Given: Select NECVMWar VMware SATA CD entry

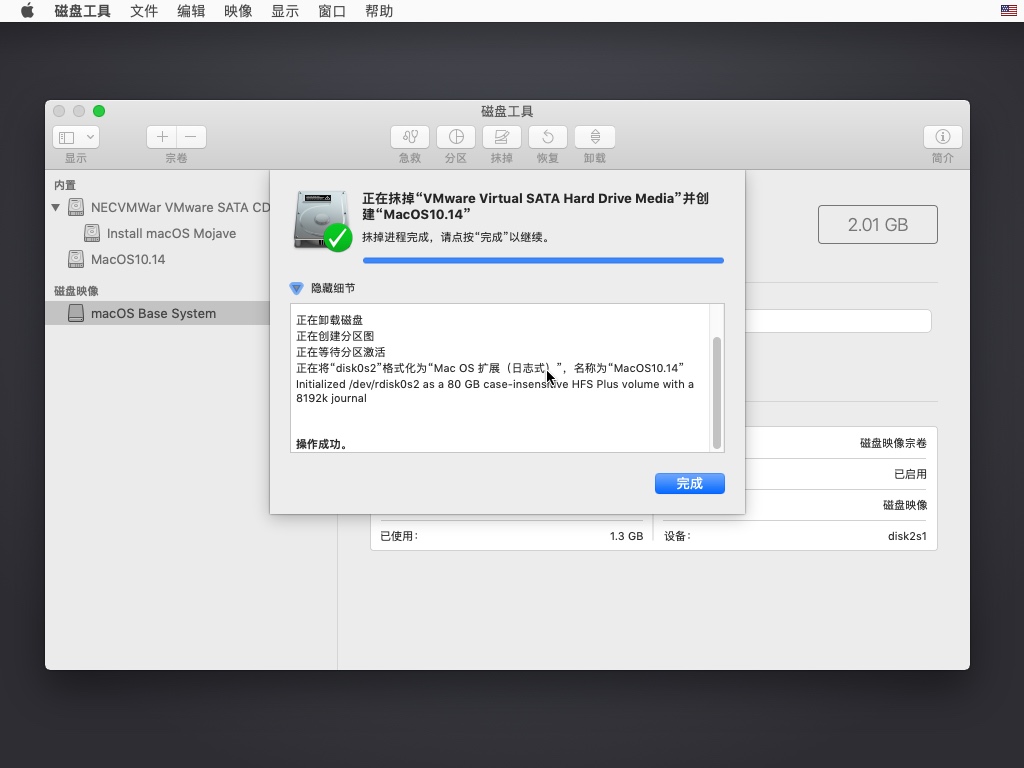Looking at the screenshot, I should click(180, 207).
